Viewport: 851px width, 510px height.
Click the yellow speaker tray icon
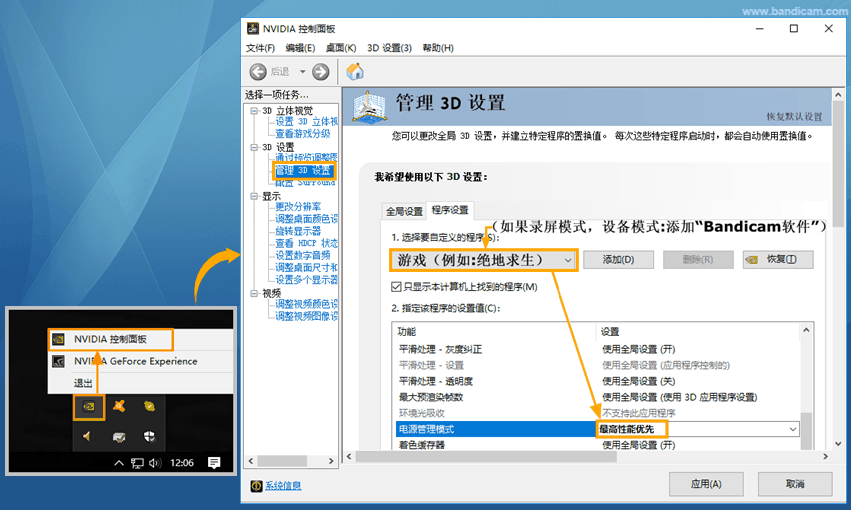tap(87, 436)
